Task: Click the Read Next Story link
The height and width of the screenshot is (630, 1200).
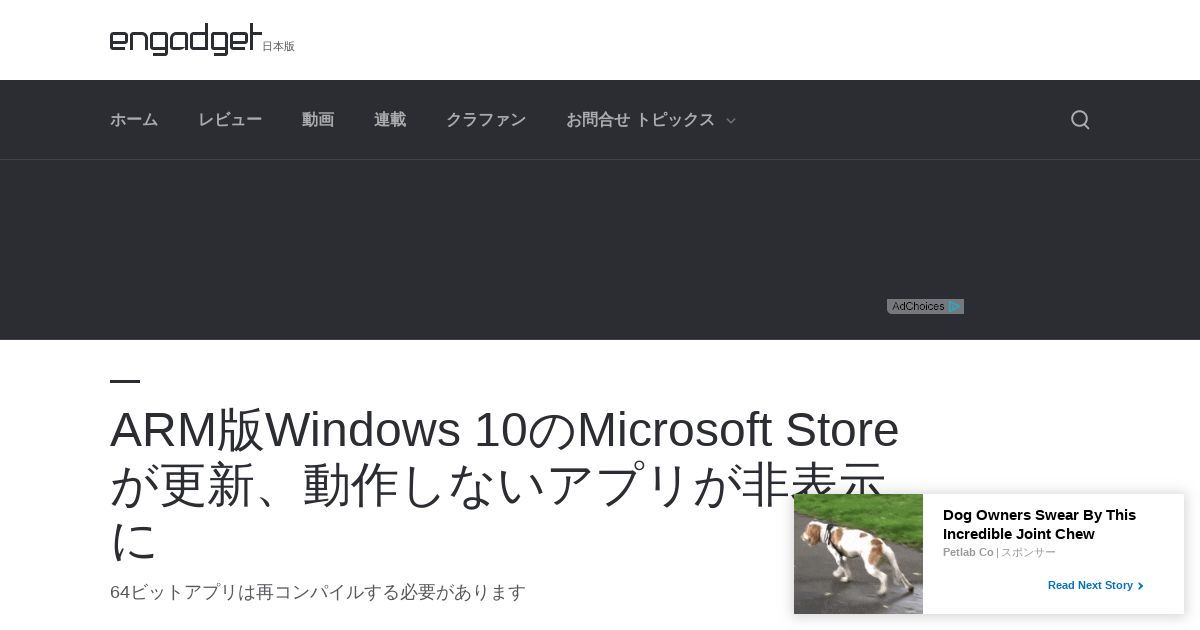Action: point(1090,586)
